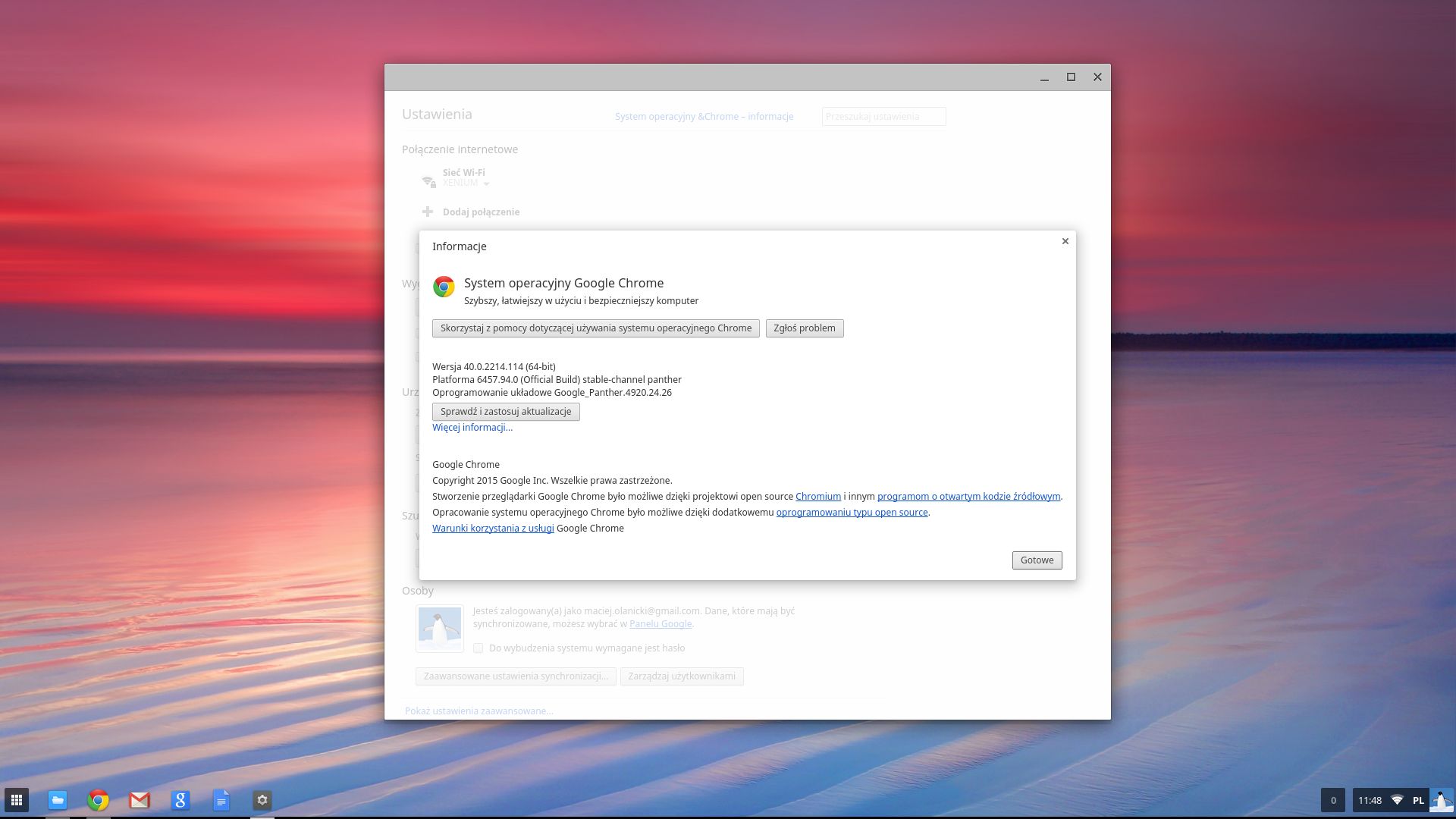Select 'System operacyjny Chrome – informacje' header
1456x819 pixels.
(704, 116)
